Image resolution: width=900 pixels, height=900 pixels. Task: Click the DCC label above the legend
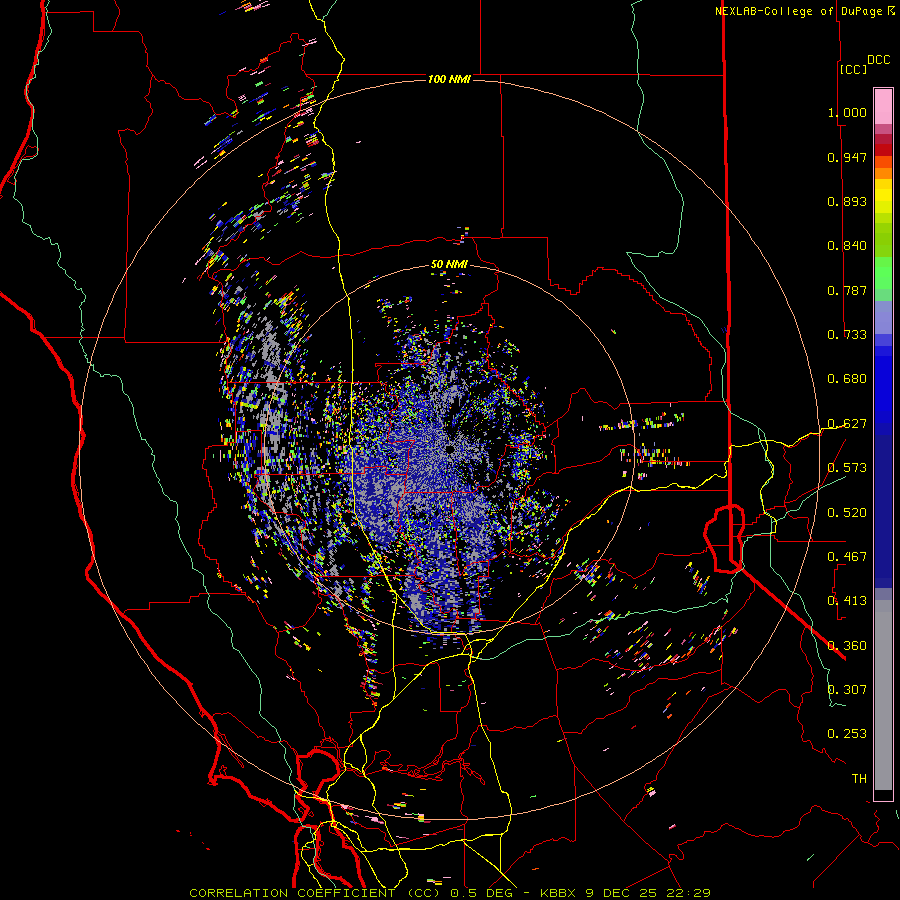[x=878, y=60]
